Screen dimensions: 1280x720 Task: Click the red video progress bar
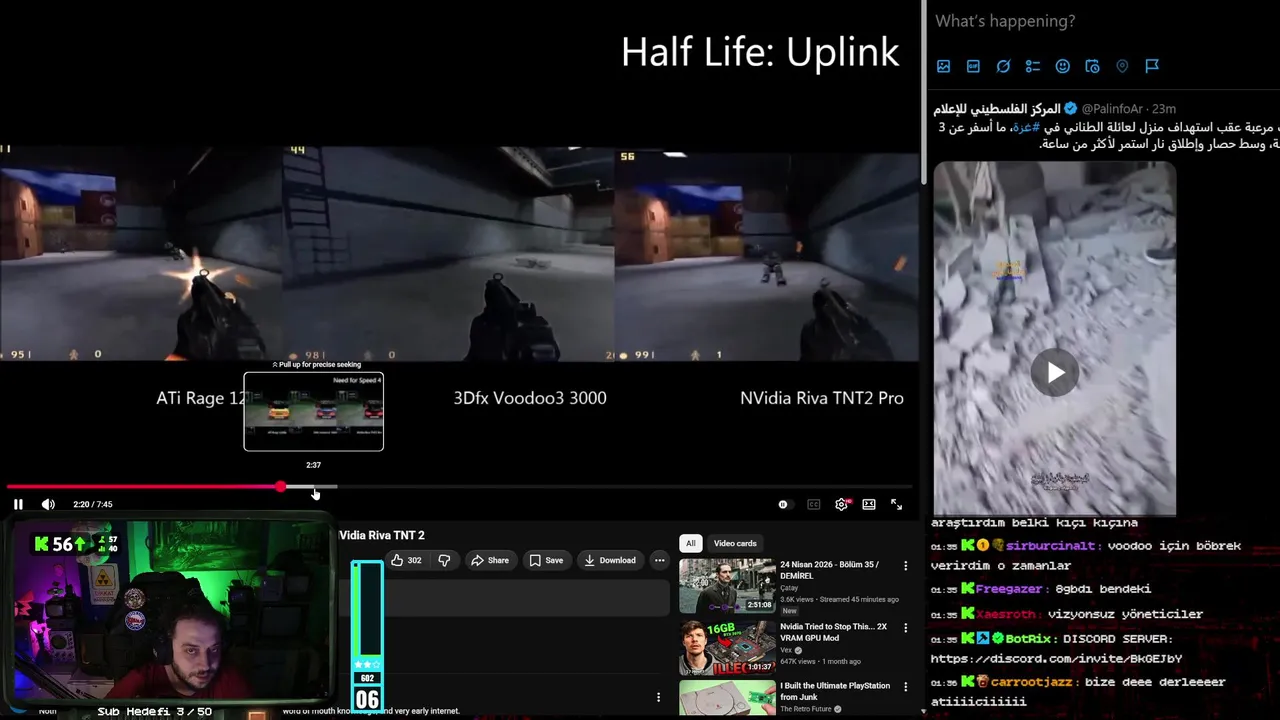tap(144, 487)
